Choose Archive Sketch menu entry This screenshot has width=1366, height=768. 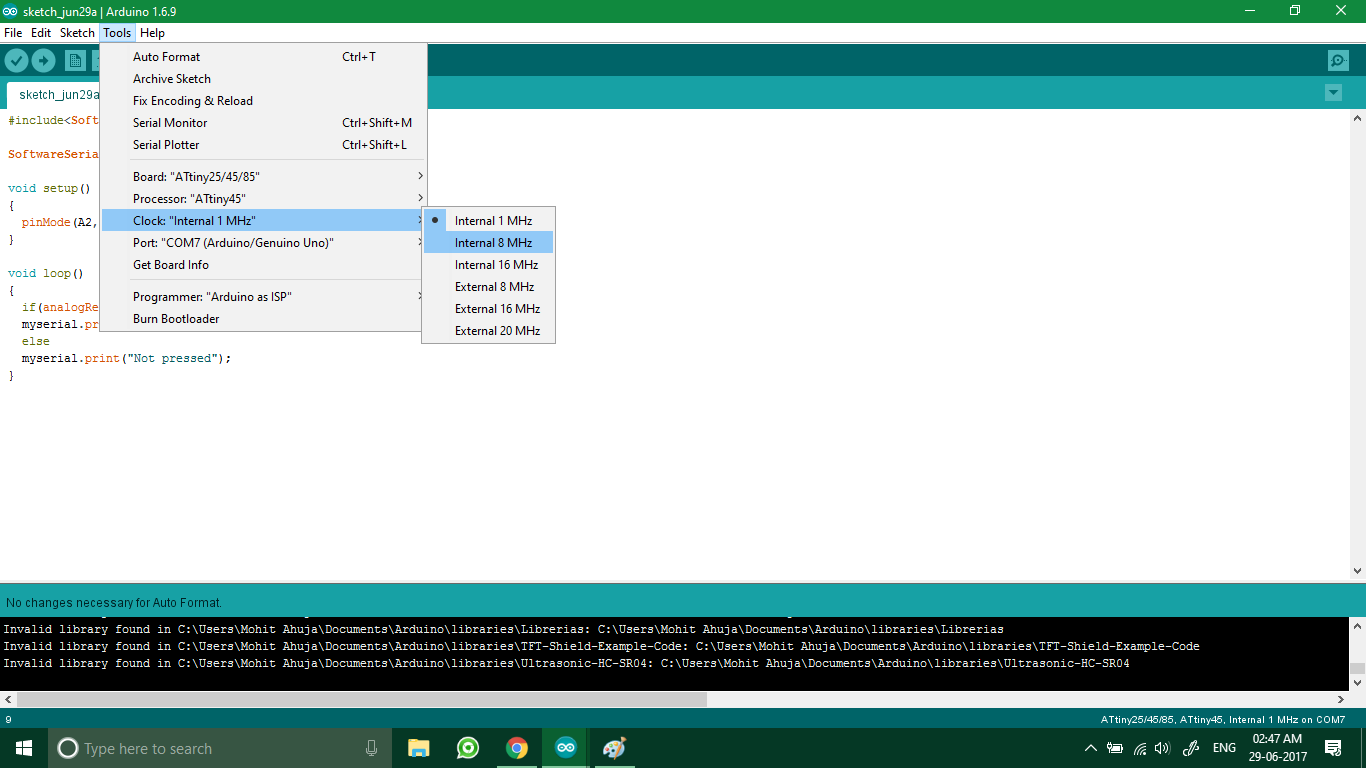pos(264,78)
